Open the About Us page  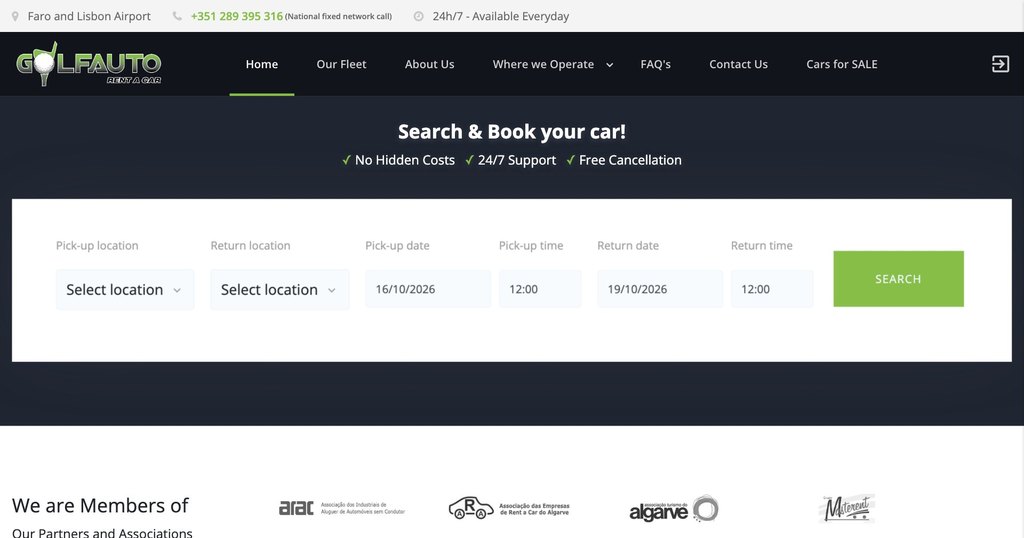[430, 64]
